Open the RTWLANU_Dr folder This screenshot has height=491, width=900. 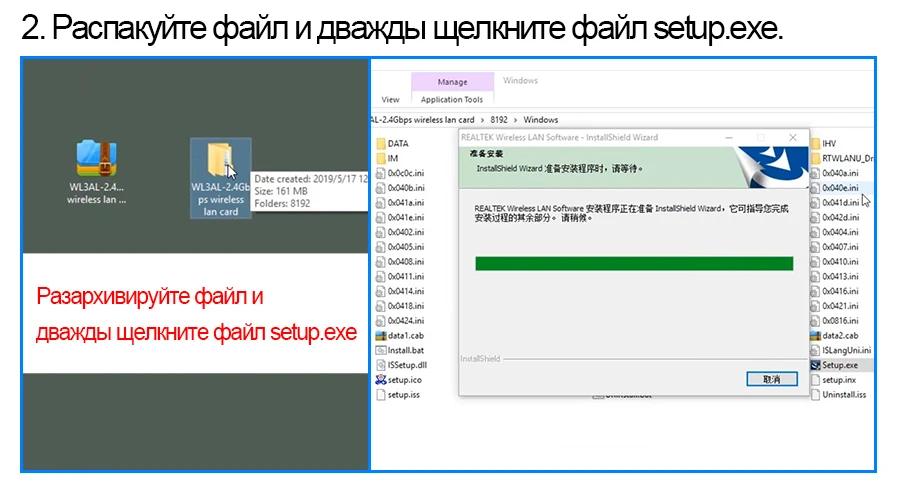click(x=841, y=158)
